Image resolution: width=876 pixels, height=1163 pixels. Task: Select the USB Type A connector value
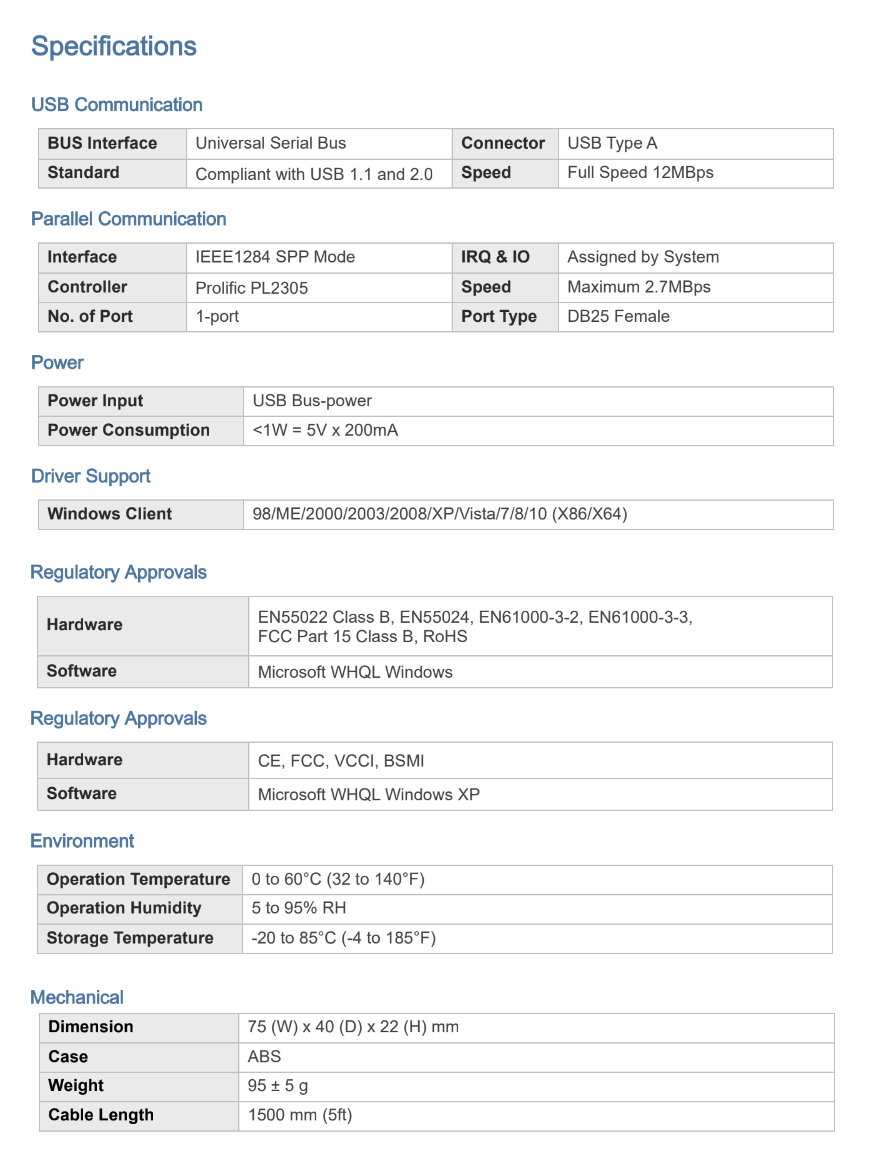click(612, 143)
